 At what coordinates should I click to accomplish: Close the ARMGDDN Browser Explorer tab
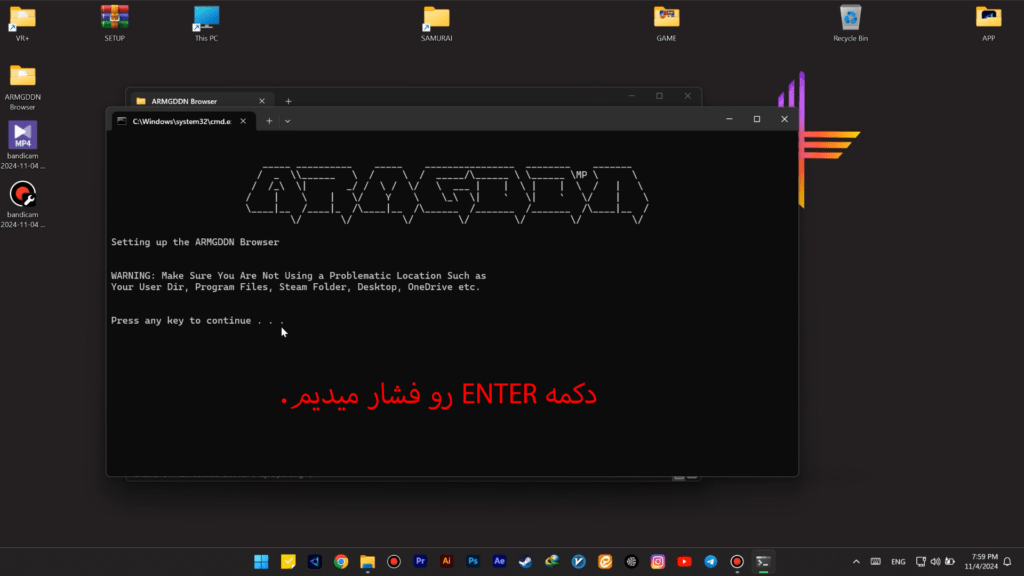pyautogui.click(x=262, y=101)
